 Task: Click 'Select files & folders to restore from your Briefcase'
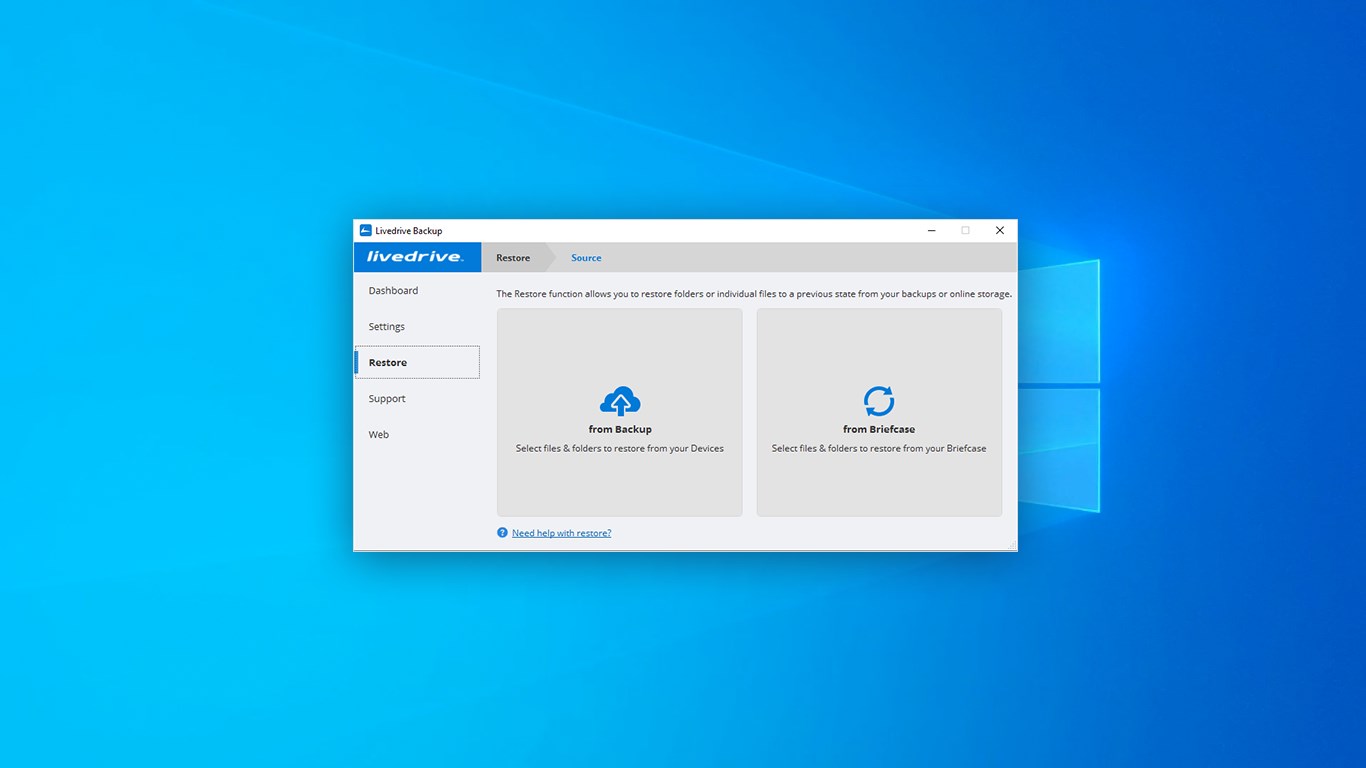879,448
